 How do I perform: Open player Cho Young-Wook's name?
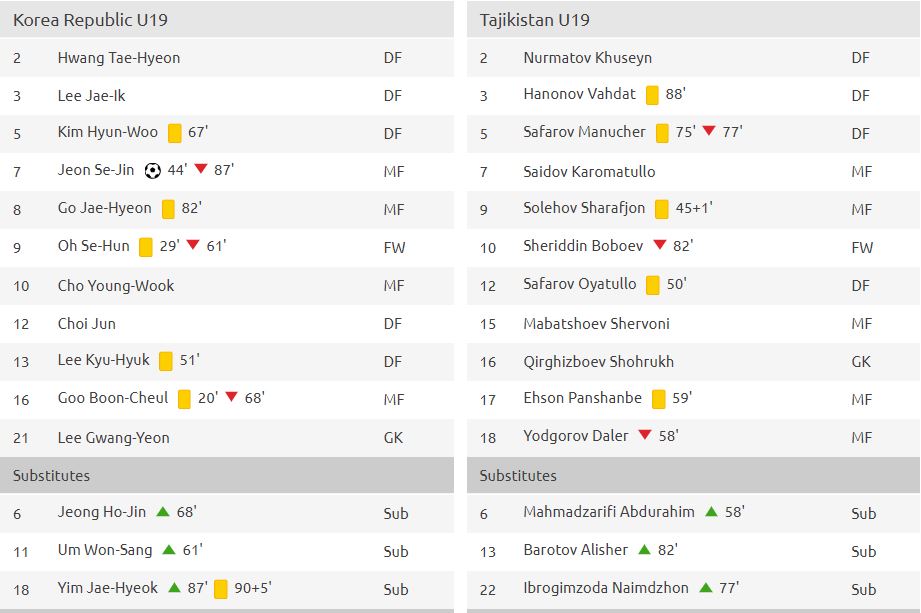coord(116,286)
